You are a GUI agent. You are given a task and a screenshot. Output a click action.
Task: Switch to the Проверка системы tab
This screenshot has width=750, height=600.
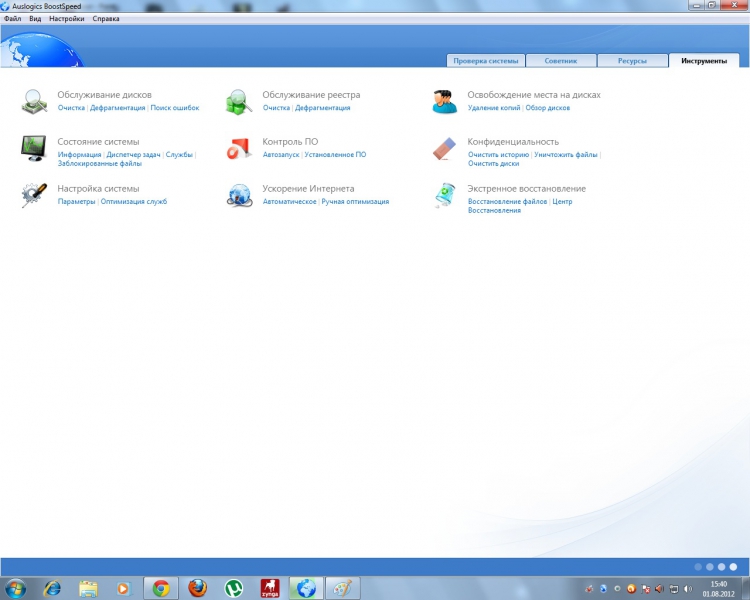pyautogui.click(x=485, y=61)
